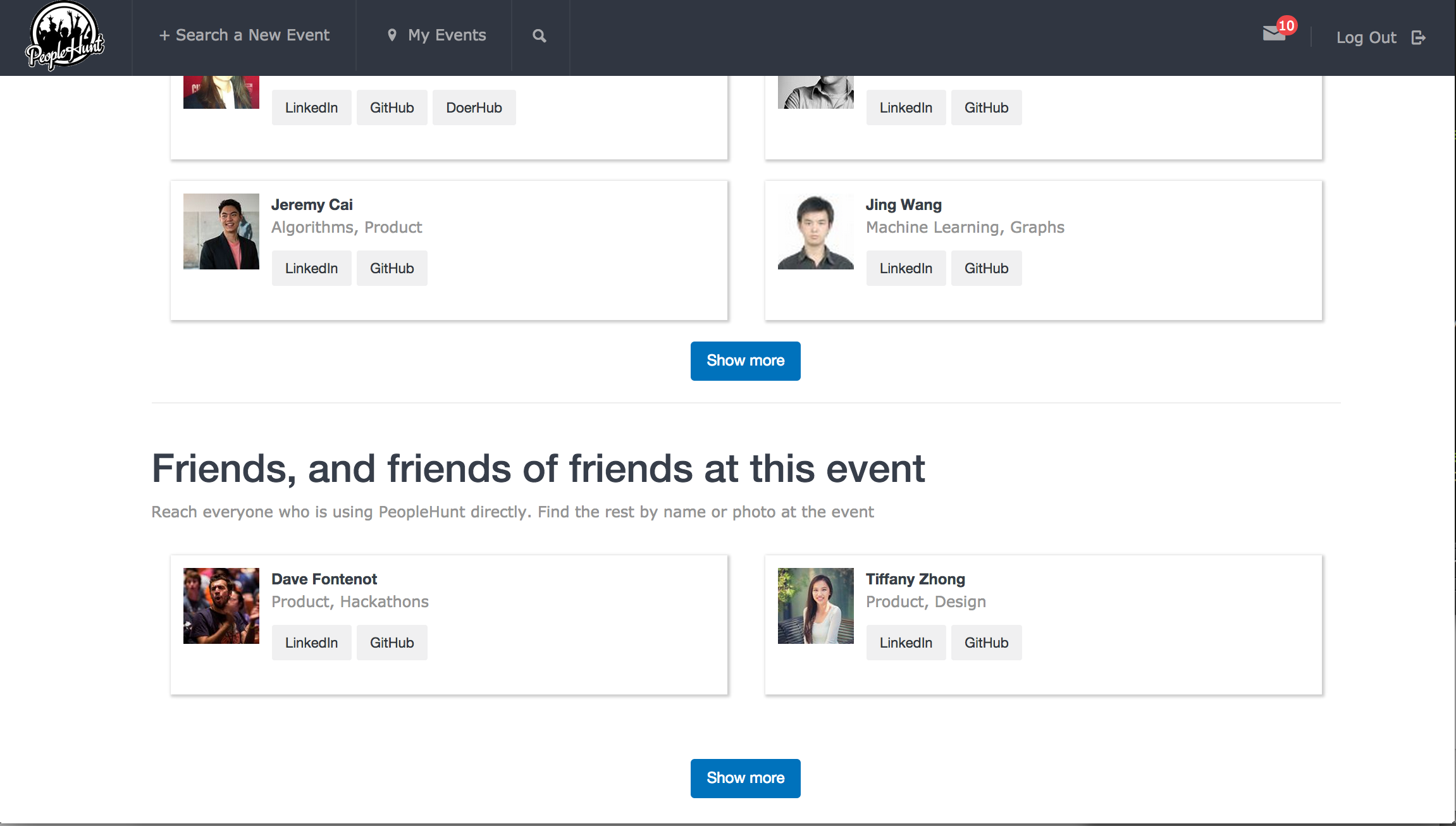Open Tiffany Zhong's LinkedIn profile
Viewport: 1456px width, 826px height.
906,643
